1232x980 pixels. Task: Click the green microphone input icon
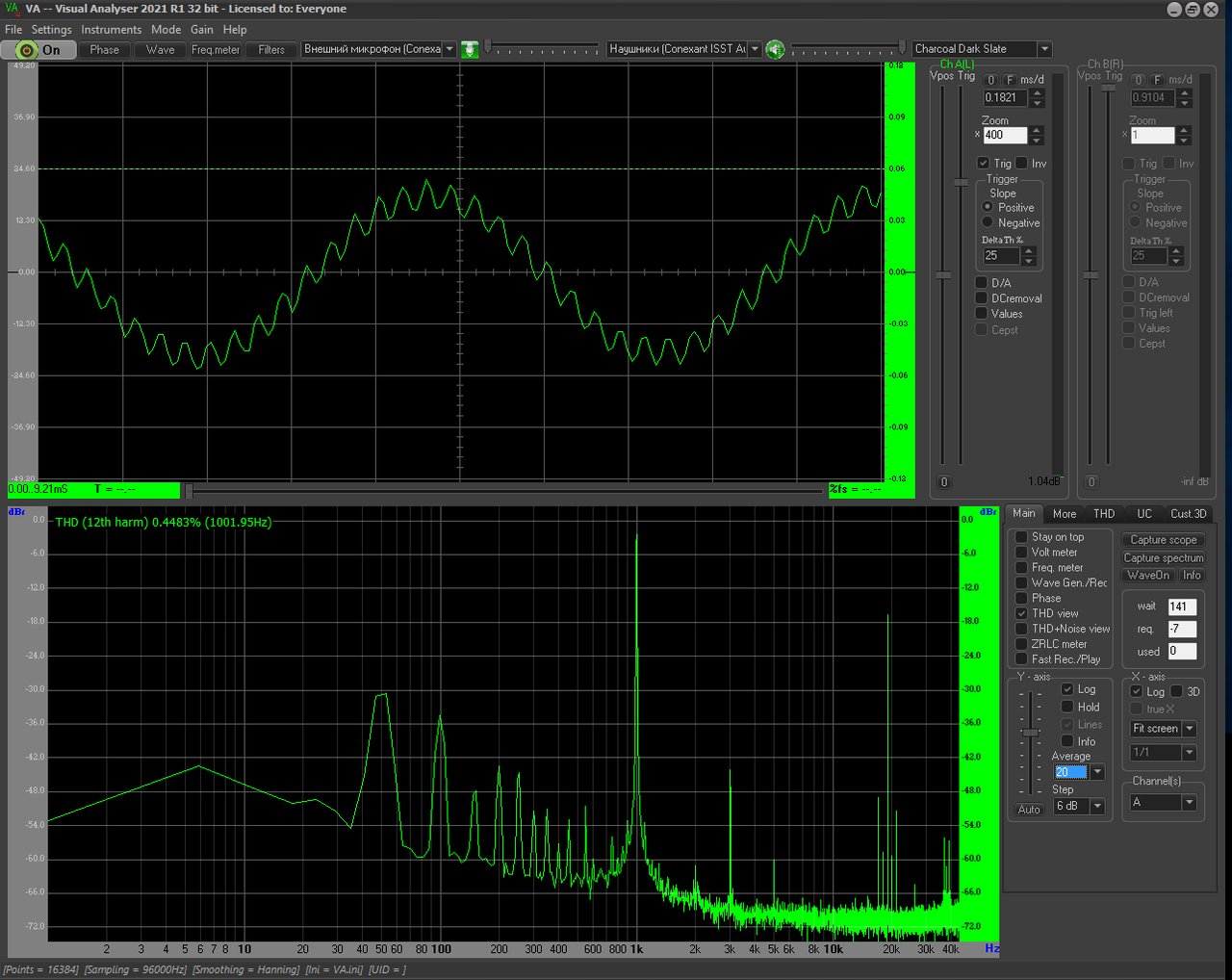[470, 49]
